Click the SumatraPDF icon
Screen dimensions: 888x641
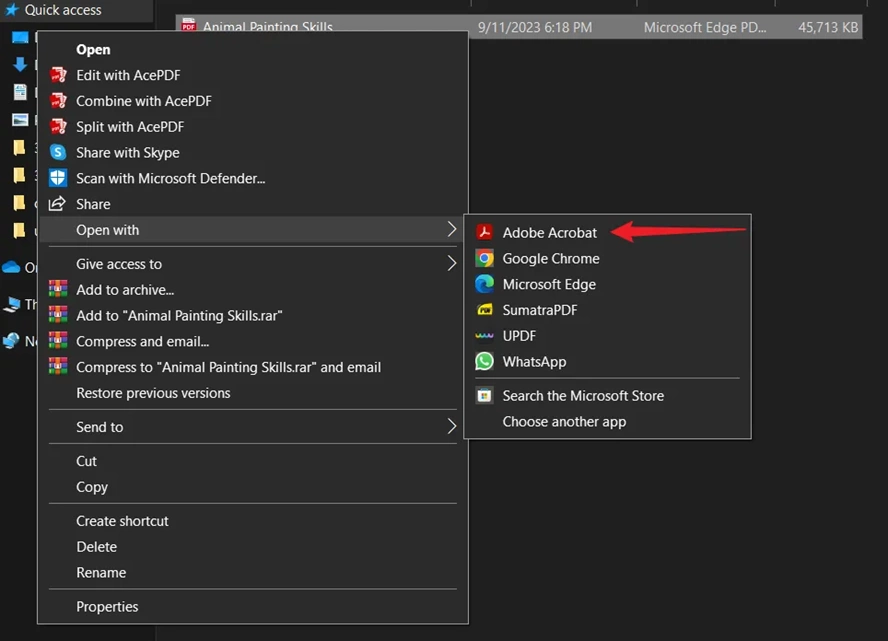[484, 310]
